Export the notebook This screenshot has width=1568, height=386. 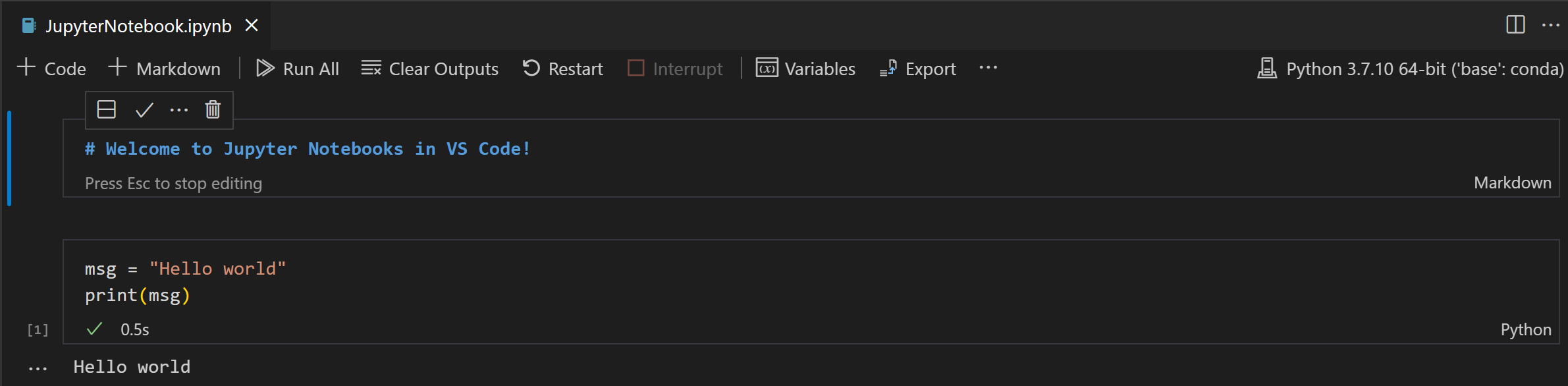(917, 68)
